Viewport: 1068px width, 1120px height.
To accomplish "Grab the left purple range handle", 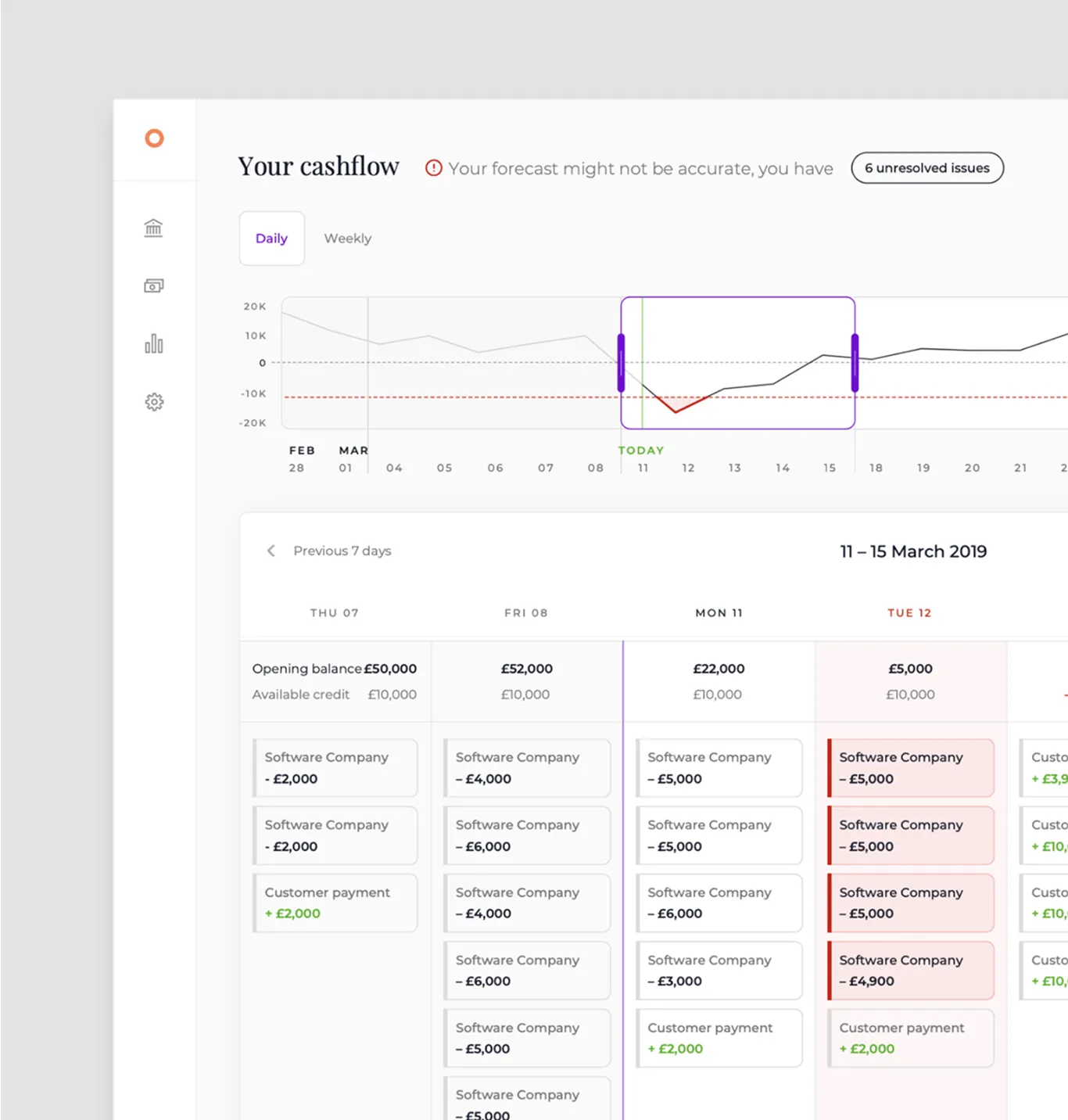I will click(x=622, y=363).
